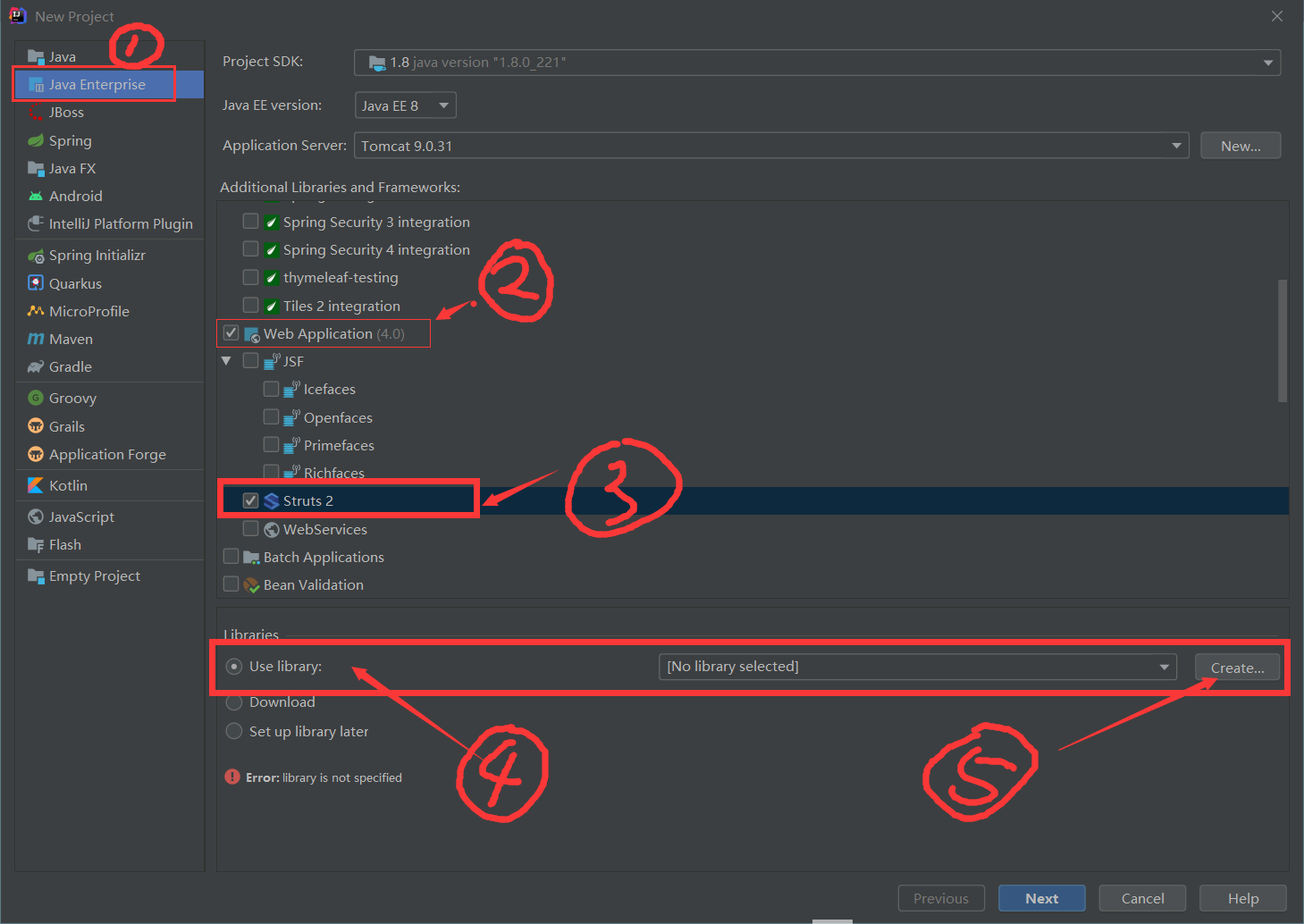Viewport: 1304px width, 924px height.
Task: Select Set up library later radio
Action: pos(234,731)
